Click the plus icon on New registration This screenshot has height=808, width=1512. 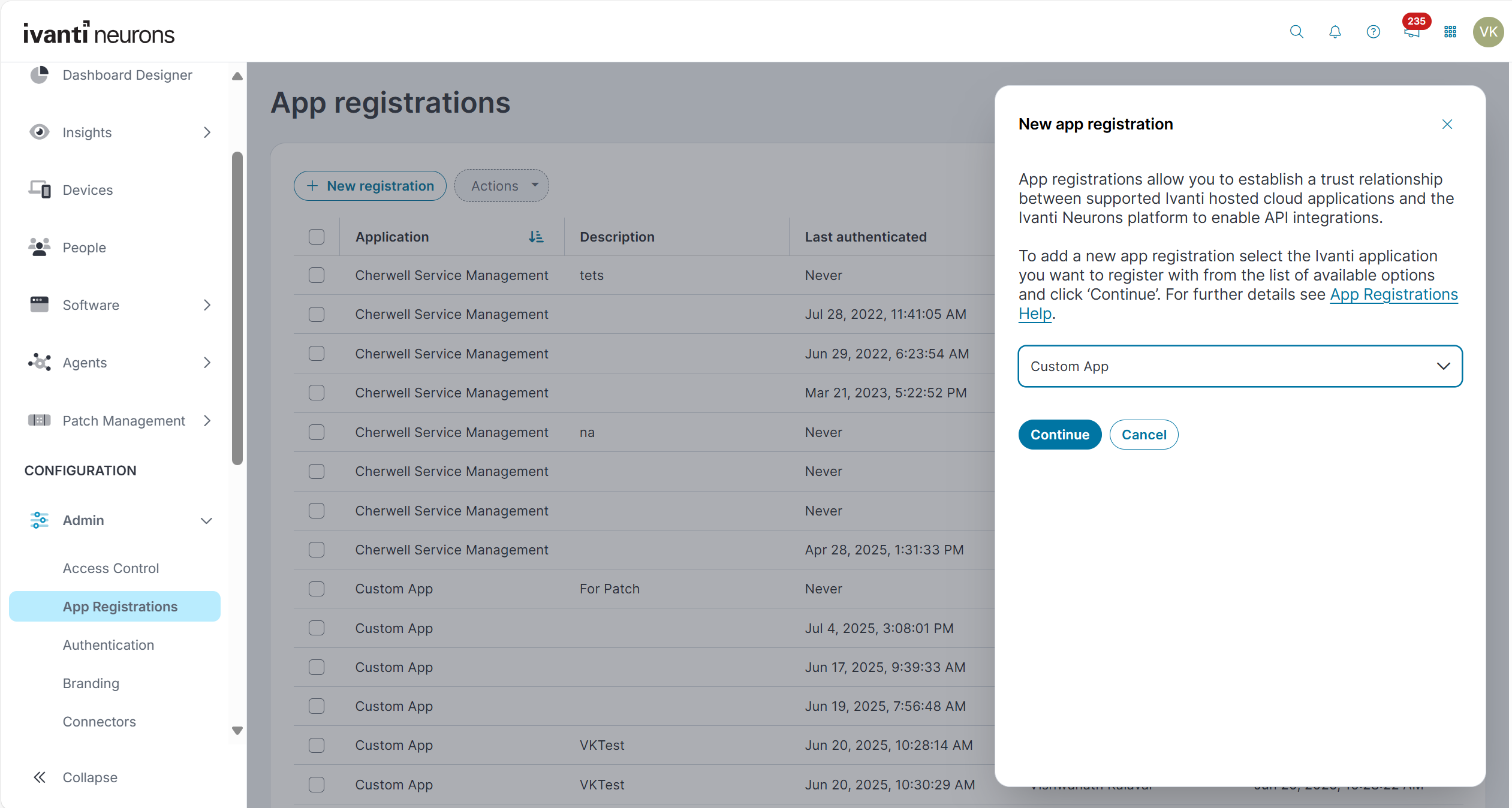point(312,186)
